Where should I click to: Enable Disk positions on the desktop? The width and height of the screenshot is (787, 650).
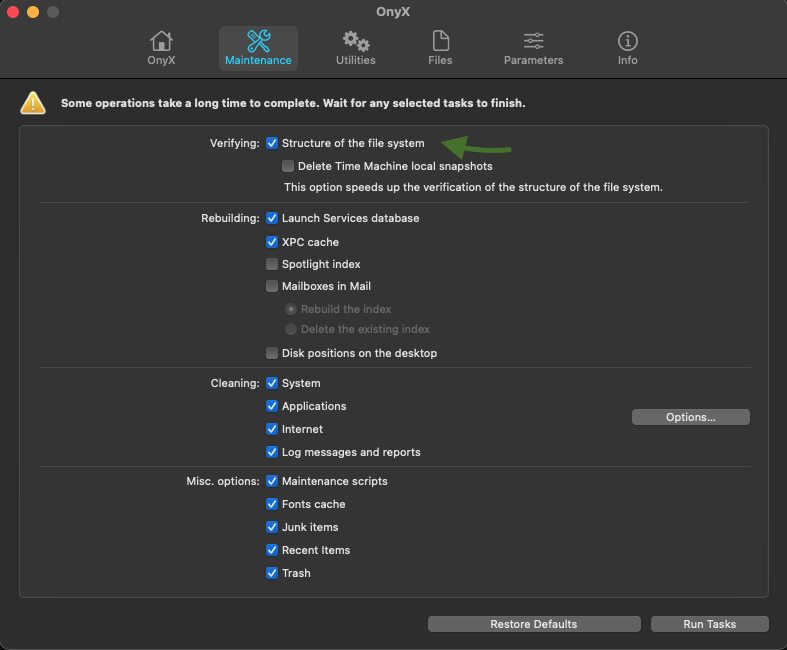tap(272, 353)
